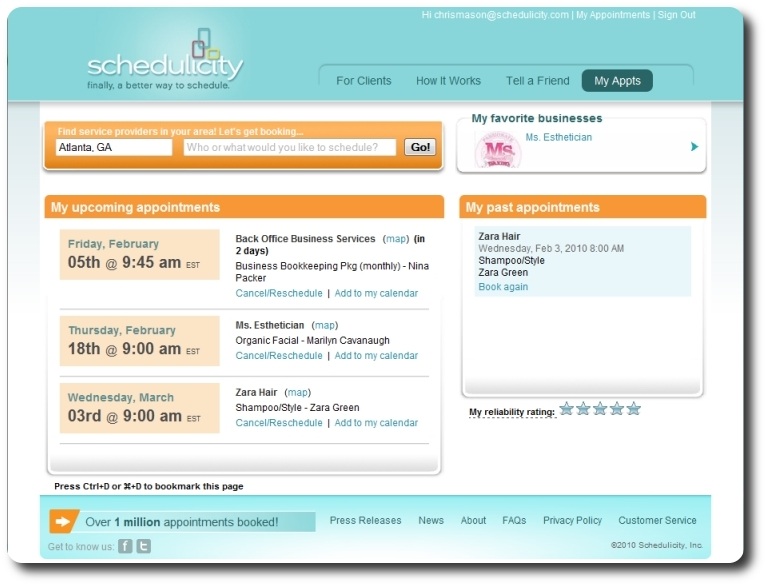This screenshot has width=767, height=586.
Task: Click 'Organic Facial - Marilyn Cavanaugh' text
Action: (313, 340)
